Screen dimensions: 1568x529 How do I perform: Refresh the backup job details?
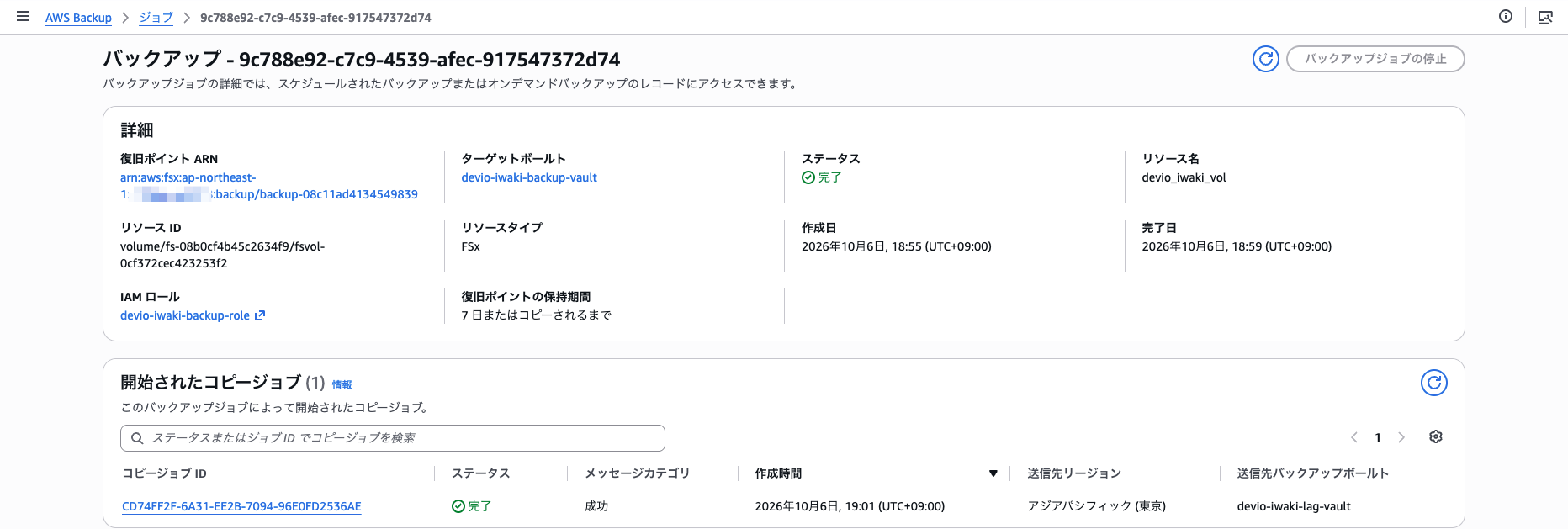click(x=1266, y=59)
